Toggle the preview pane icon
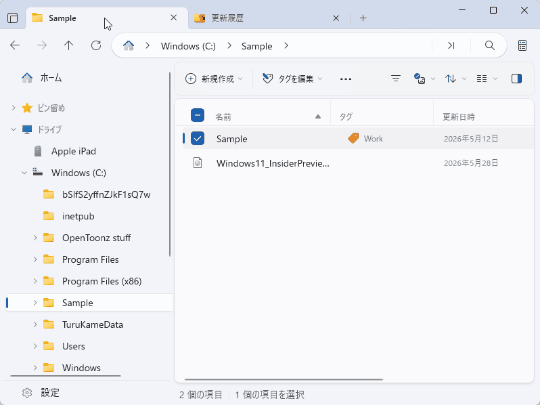The height and width of the screenshot is (405, 540). pos(516,79)
